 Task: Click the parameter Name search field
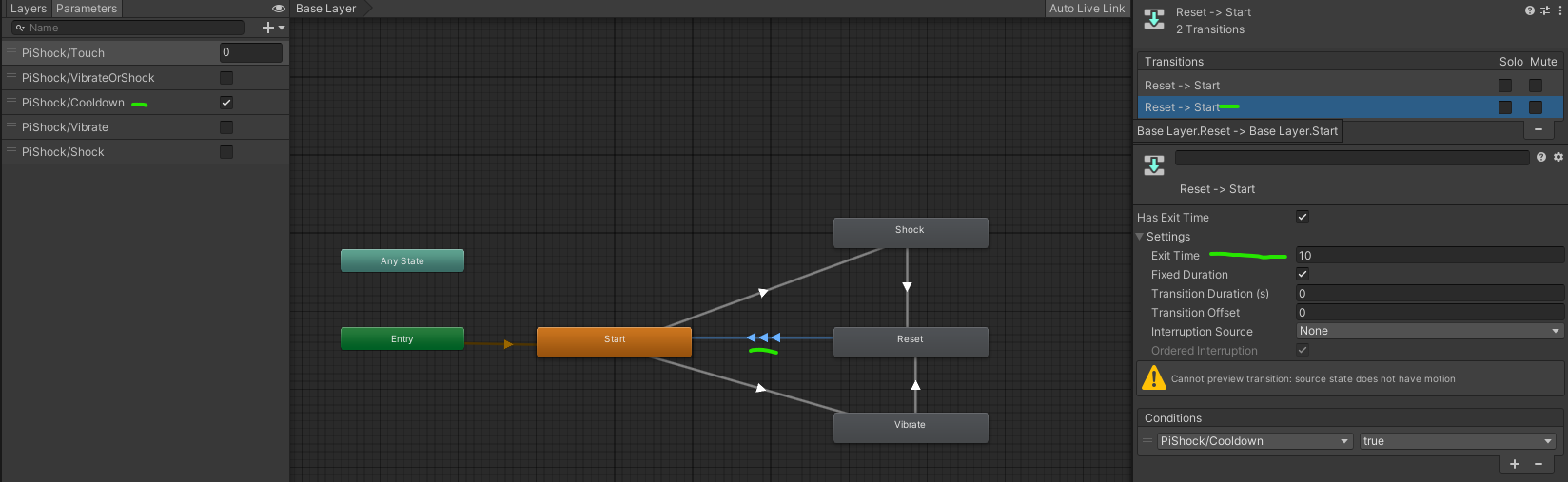127,28
